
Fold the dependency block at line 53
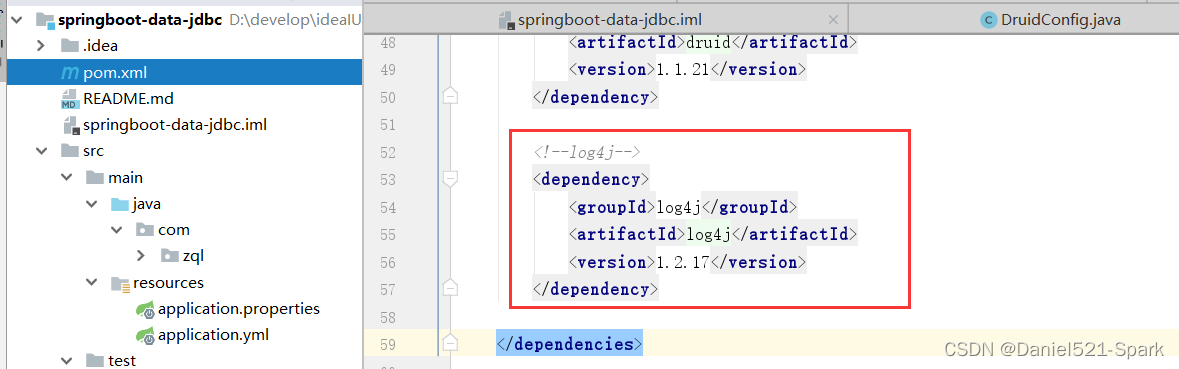450,178
